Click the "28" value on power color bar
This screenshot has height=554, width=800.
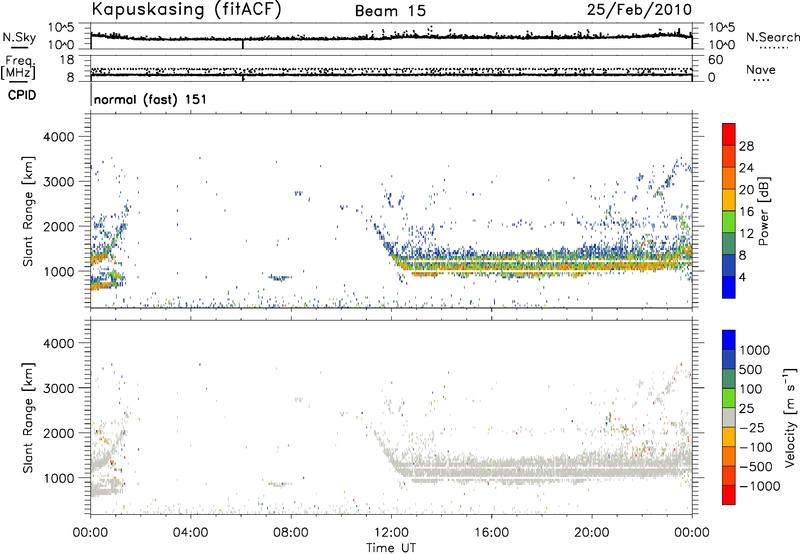click(746, 146)
